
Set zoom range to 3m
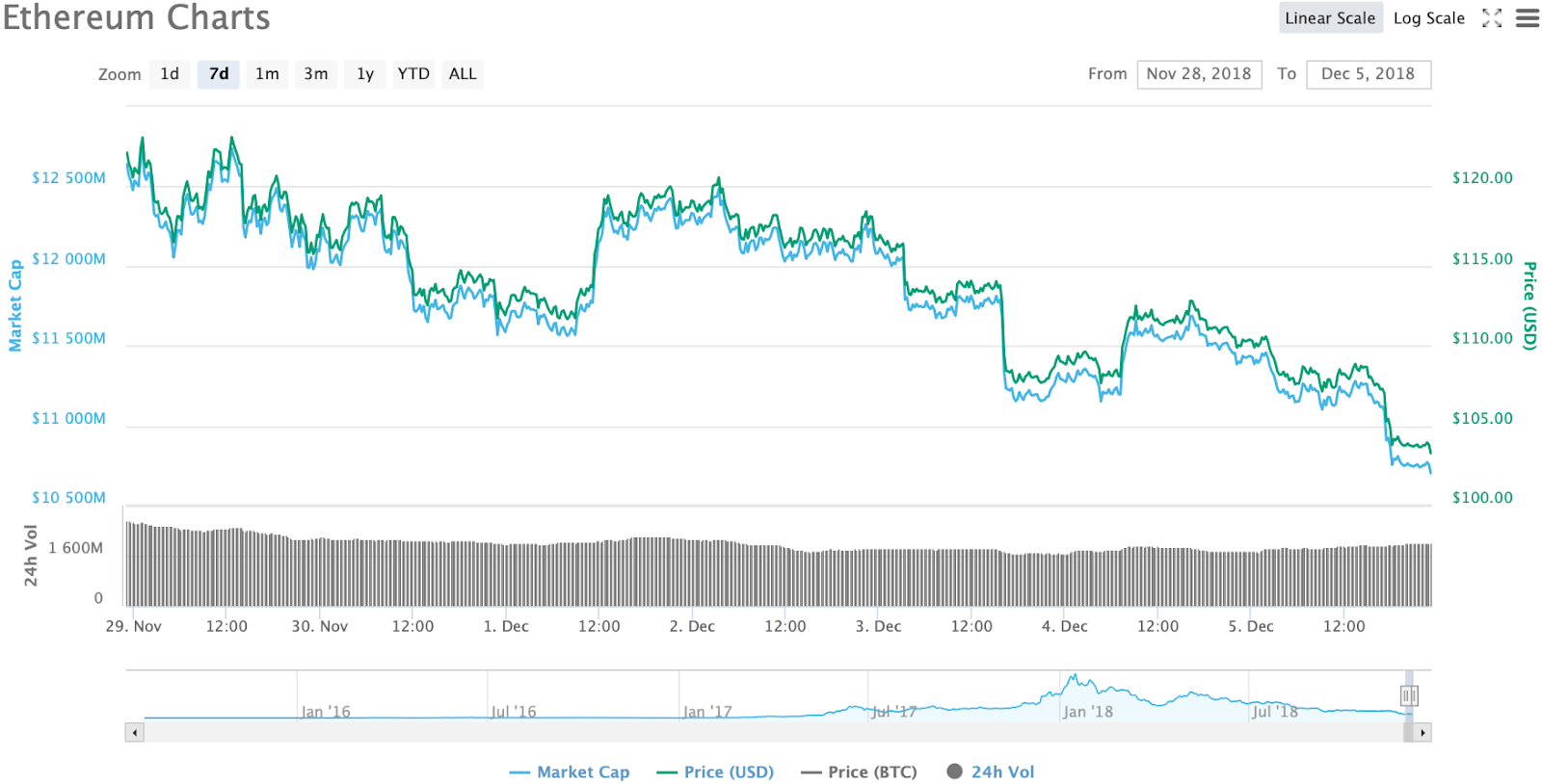pos(316,74)
